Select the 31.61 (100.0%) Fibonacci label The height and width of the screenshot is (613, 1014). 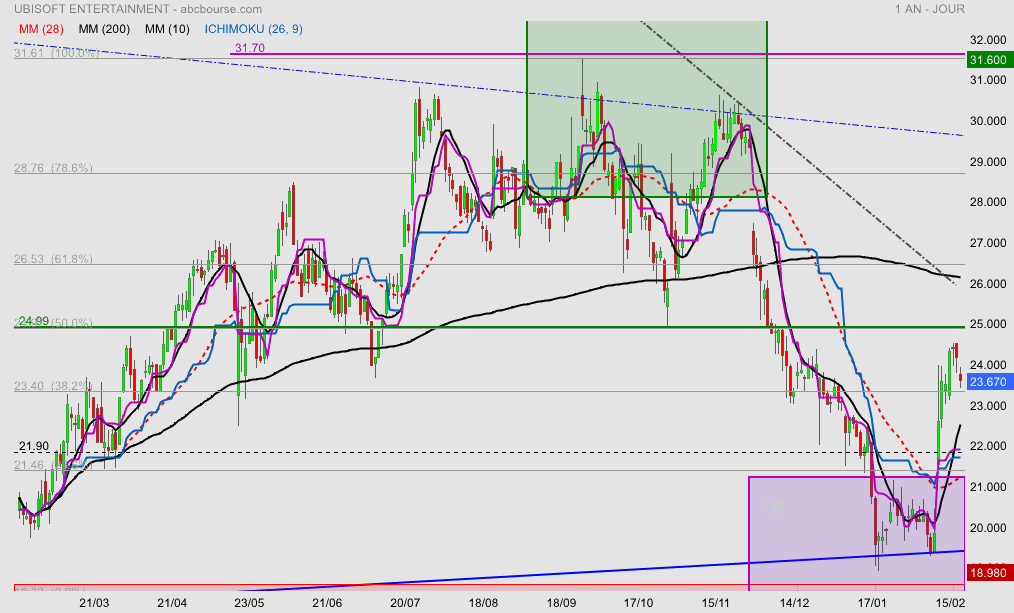tap(57, 53)
